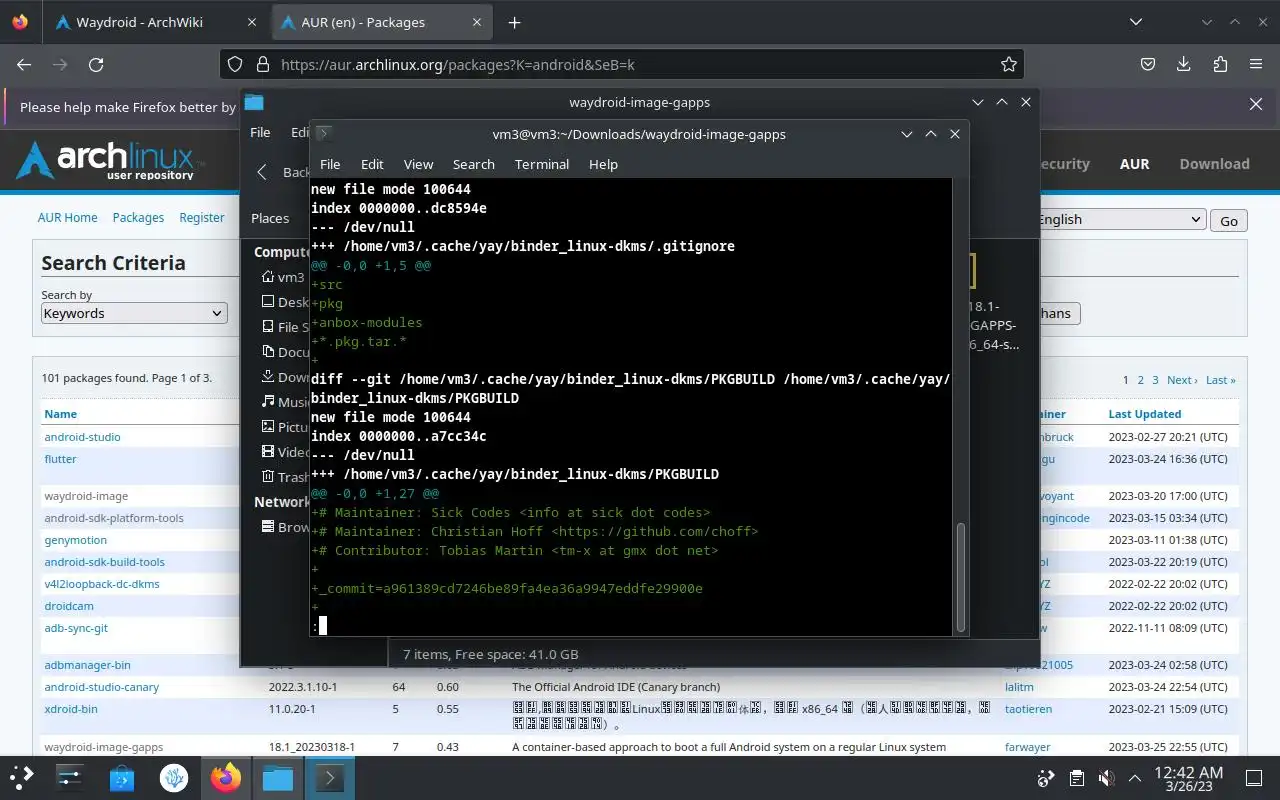Dismiss the Firefox help notification bar

pyautogui.click(x=1256, y=104)
